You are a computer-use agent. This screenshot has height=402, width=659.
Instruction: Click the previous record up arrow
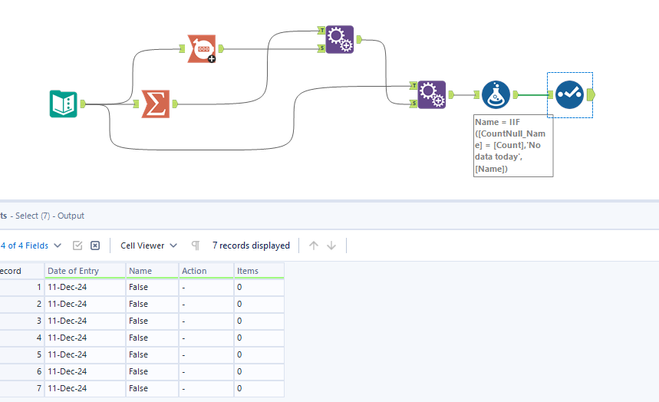(x=314, y=245)
